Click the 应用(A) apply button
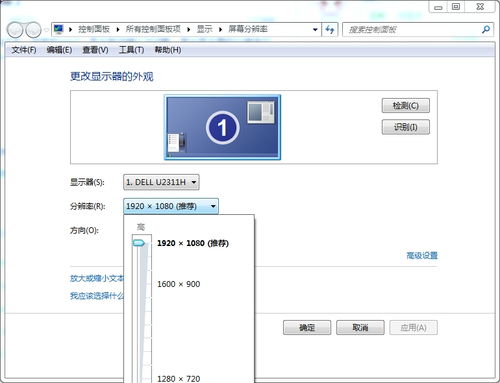This screenshot has height=383, width=500. [x=413, y=328]
